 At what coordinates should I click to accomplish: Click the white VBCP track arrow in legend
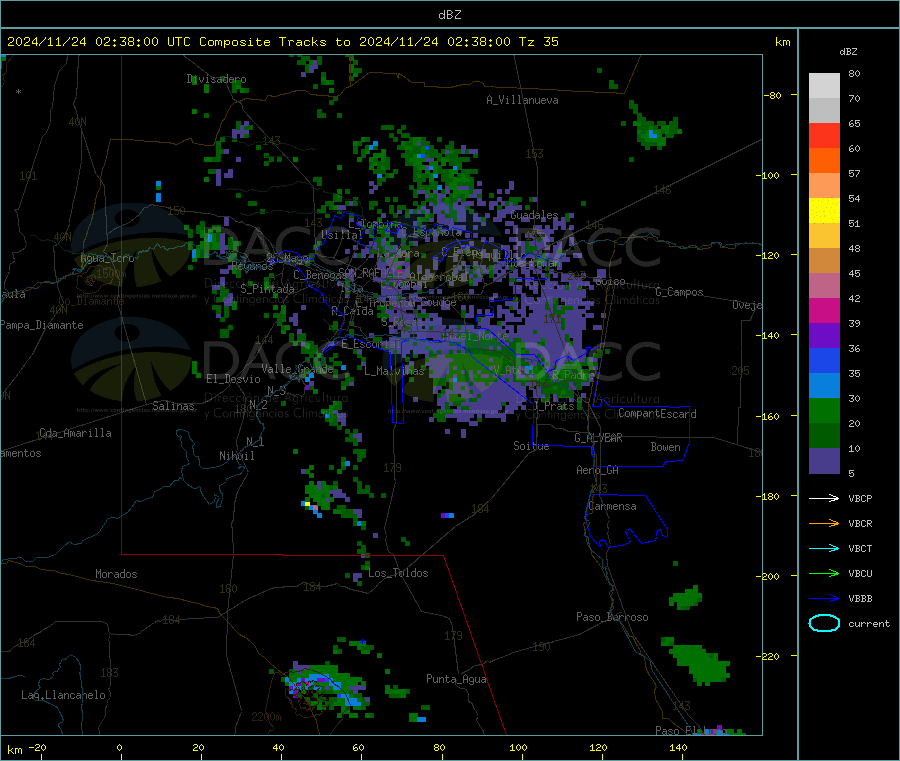click(x=824, y=498)
